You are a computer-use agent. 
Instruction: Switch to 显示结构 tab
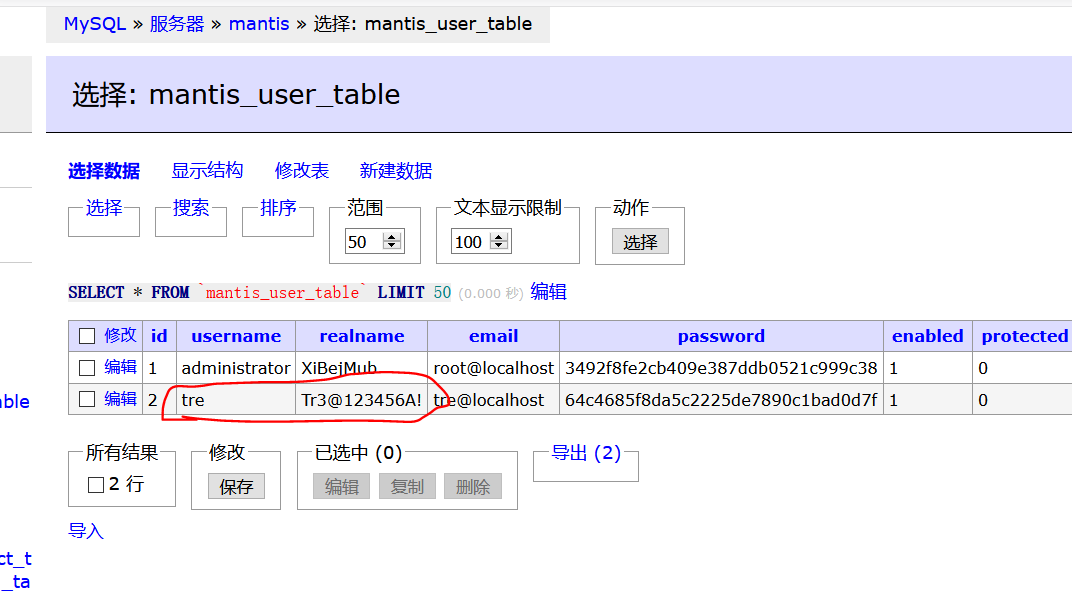click(x=207, y=170)
